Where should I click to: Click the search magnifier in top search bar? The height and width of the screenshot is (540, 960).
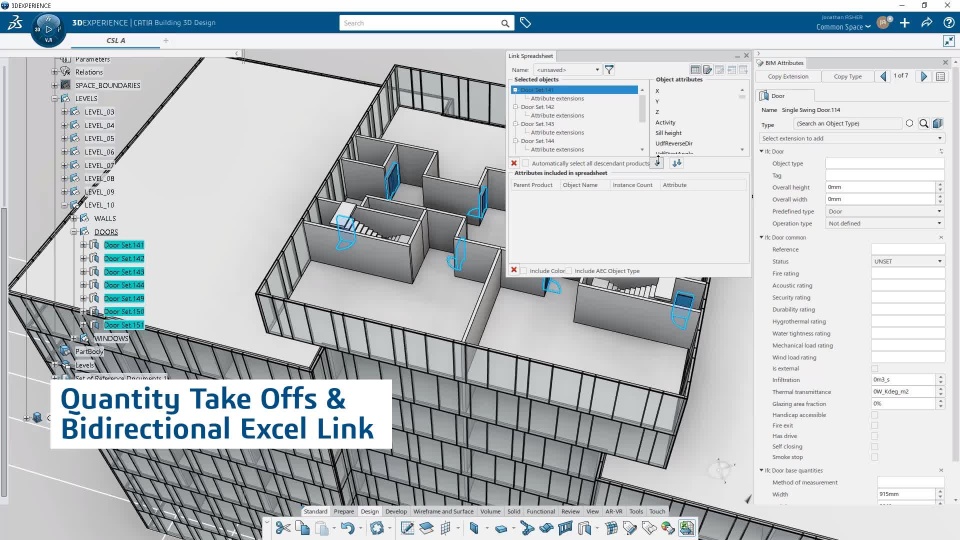505,23
